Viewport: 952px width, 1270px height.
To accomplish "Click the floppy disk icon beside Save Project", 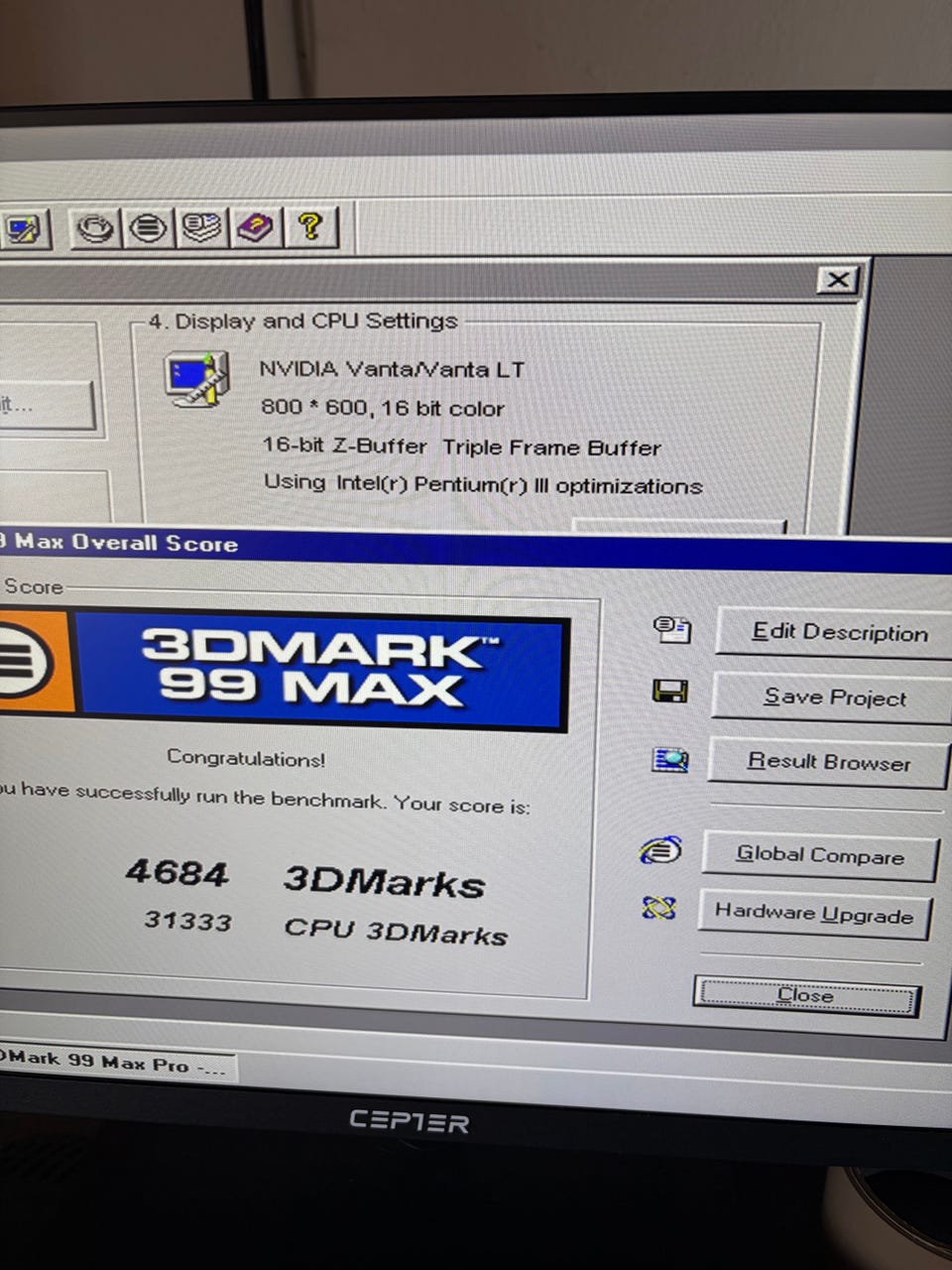I will click(x=670, y=691).
